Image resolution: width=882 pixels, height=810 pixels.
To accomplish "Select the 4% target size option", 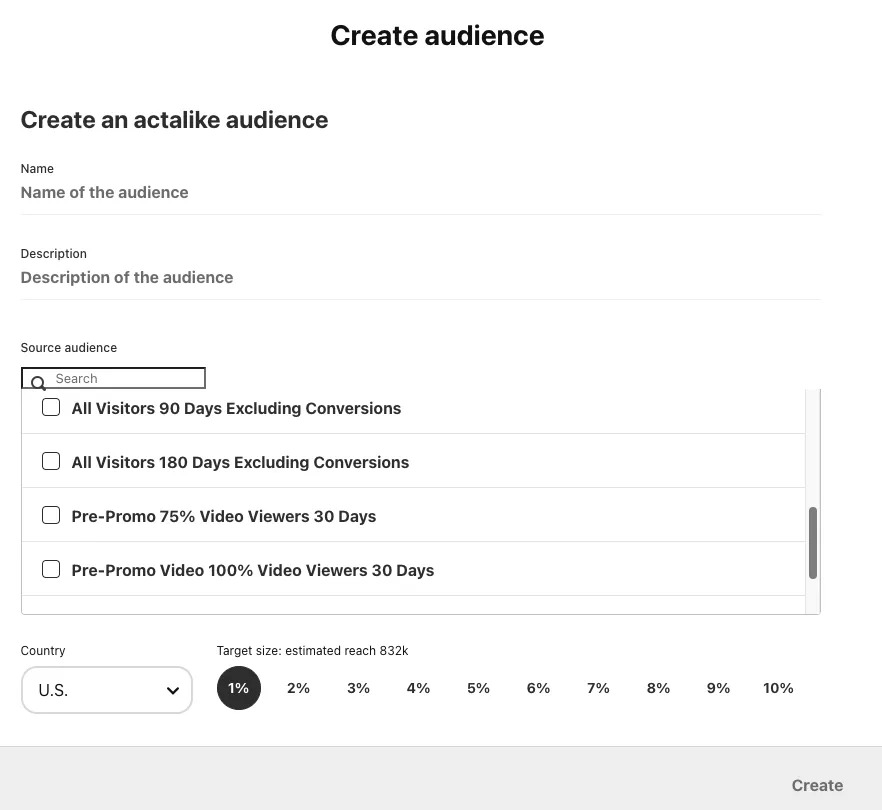I will pyautogui.click(x=418, y=689).
